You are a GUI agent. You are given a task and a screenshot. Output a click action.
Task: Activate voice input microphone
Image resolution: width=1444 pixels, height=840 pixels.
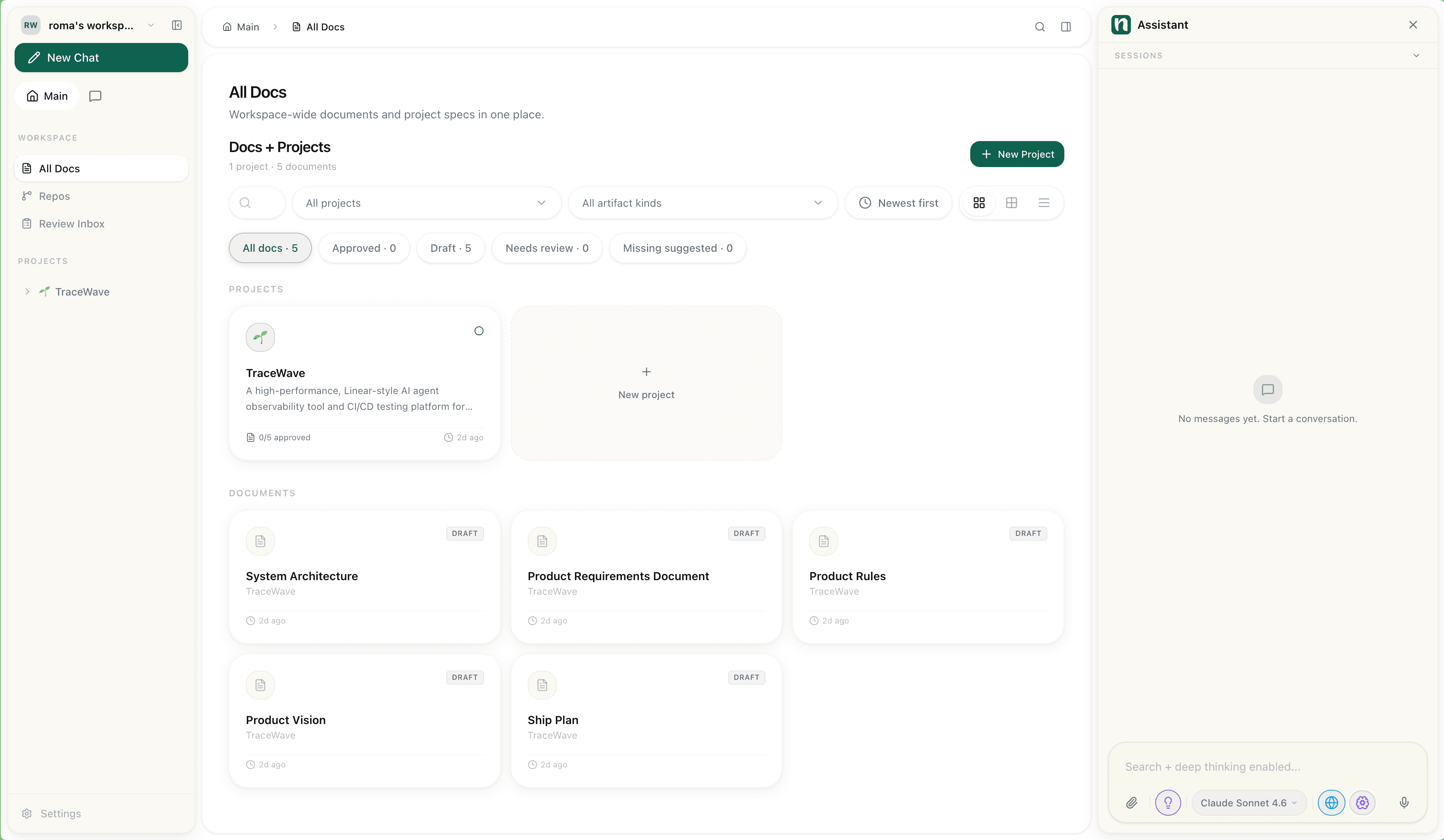coord(1403,802)
